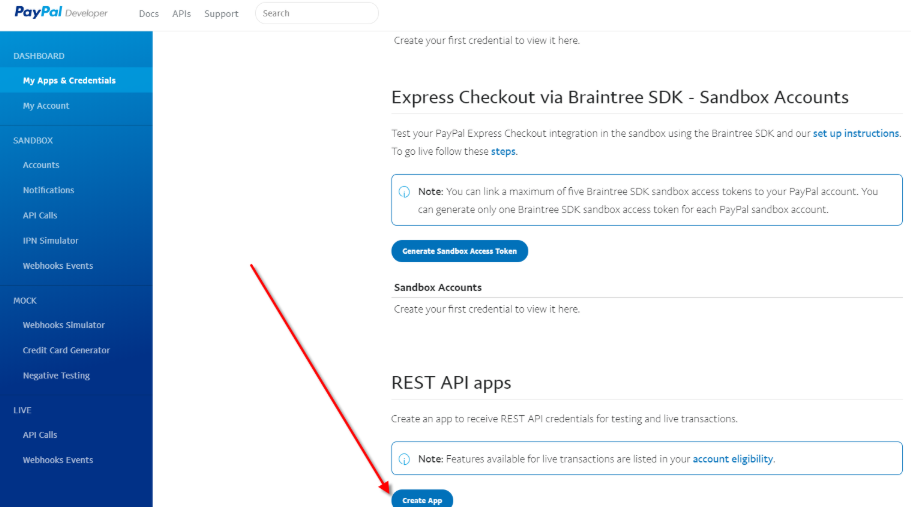The height and width of the screenshot is (507, 911).
Task: Open My Account in the sidebar
Action: point(46,106)
